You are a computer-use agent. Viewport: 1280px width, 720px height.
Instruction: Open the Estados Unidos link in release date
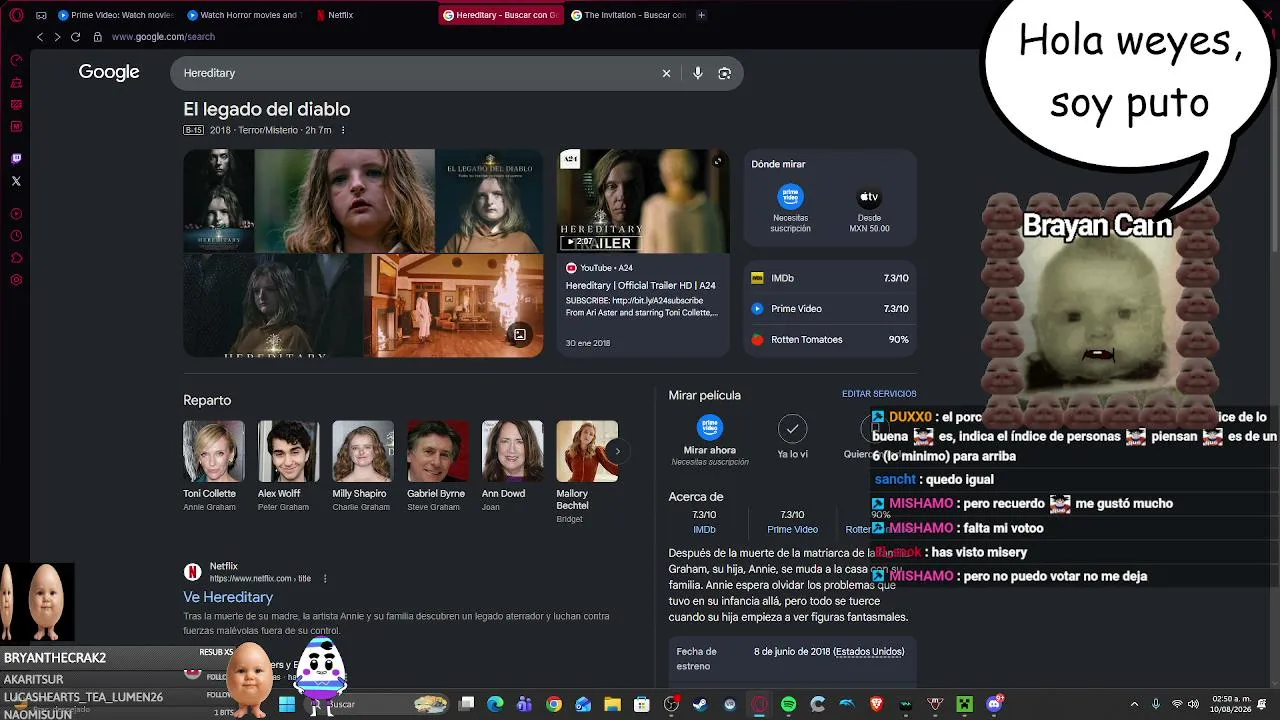click(868, 652)
